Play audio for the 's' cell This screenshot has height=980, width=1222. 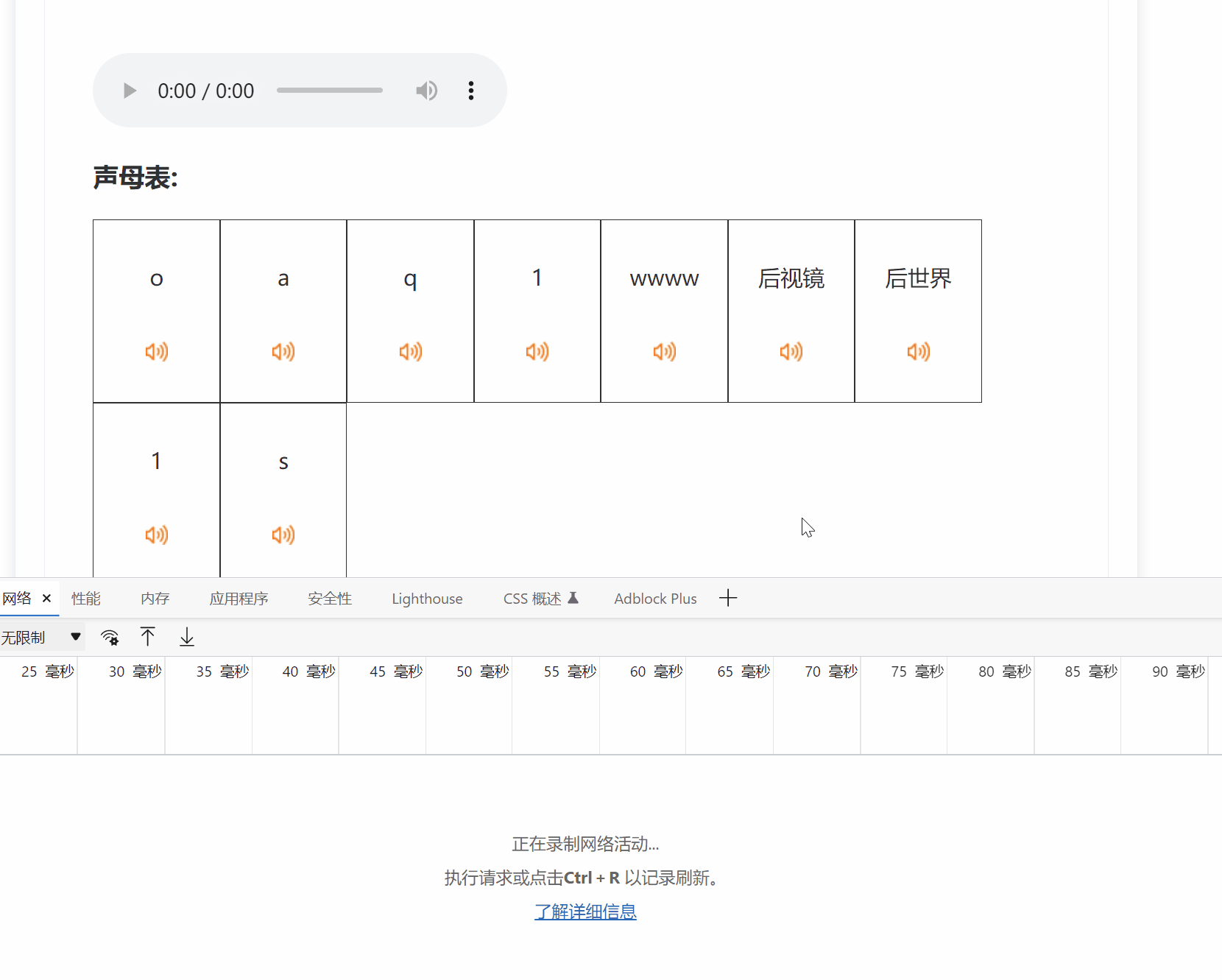283,535
